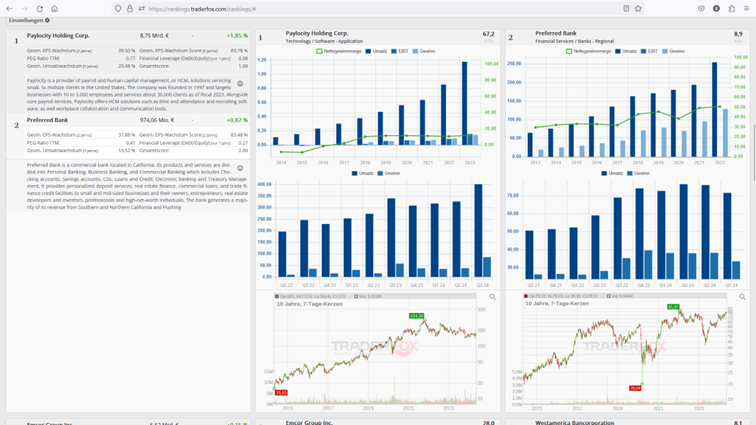The width and height of the screenshot is (756, 425).
Task: Open the Einstellungen settings gear
Action: tap(47, 20)
